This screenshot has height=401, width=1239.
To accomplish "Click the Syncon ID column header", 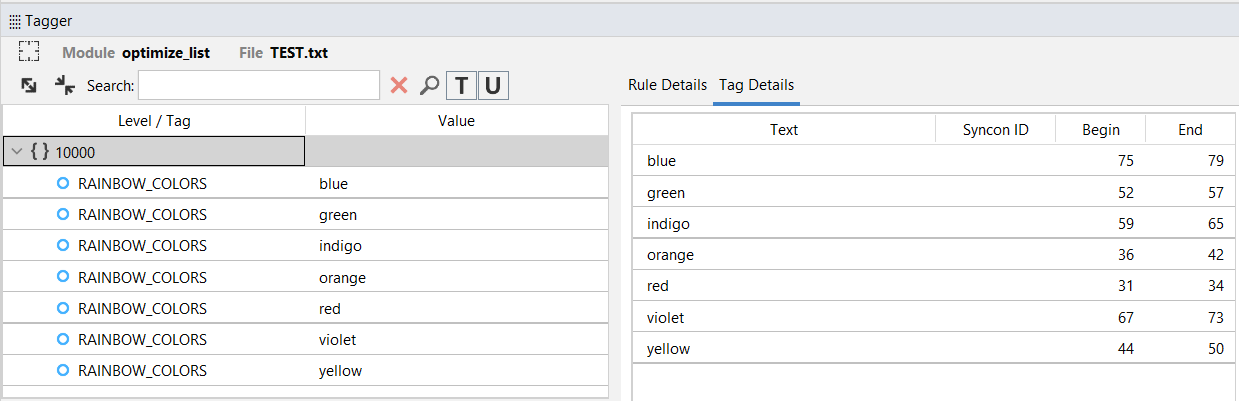I will (995, 129).
